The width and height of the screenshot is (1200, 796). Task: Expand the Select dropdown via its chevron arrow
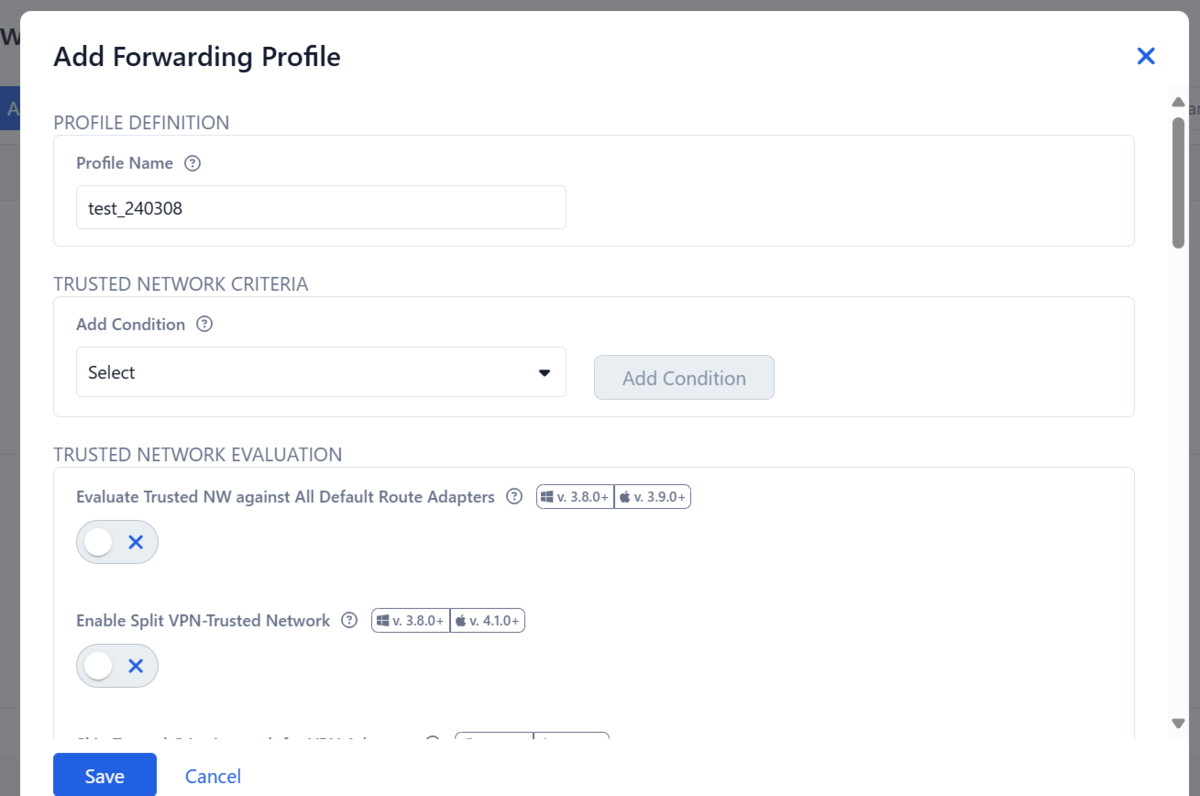click(x=544, y=371)
